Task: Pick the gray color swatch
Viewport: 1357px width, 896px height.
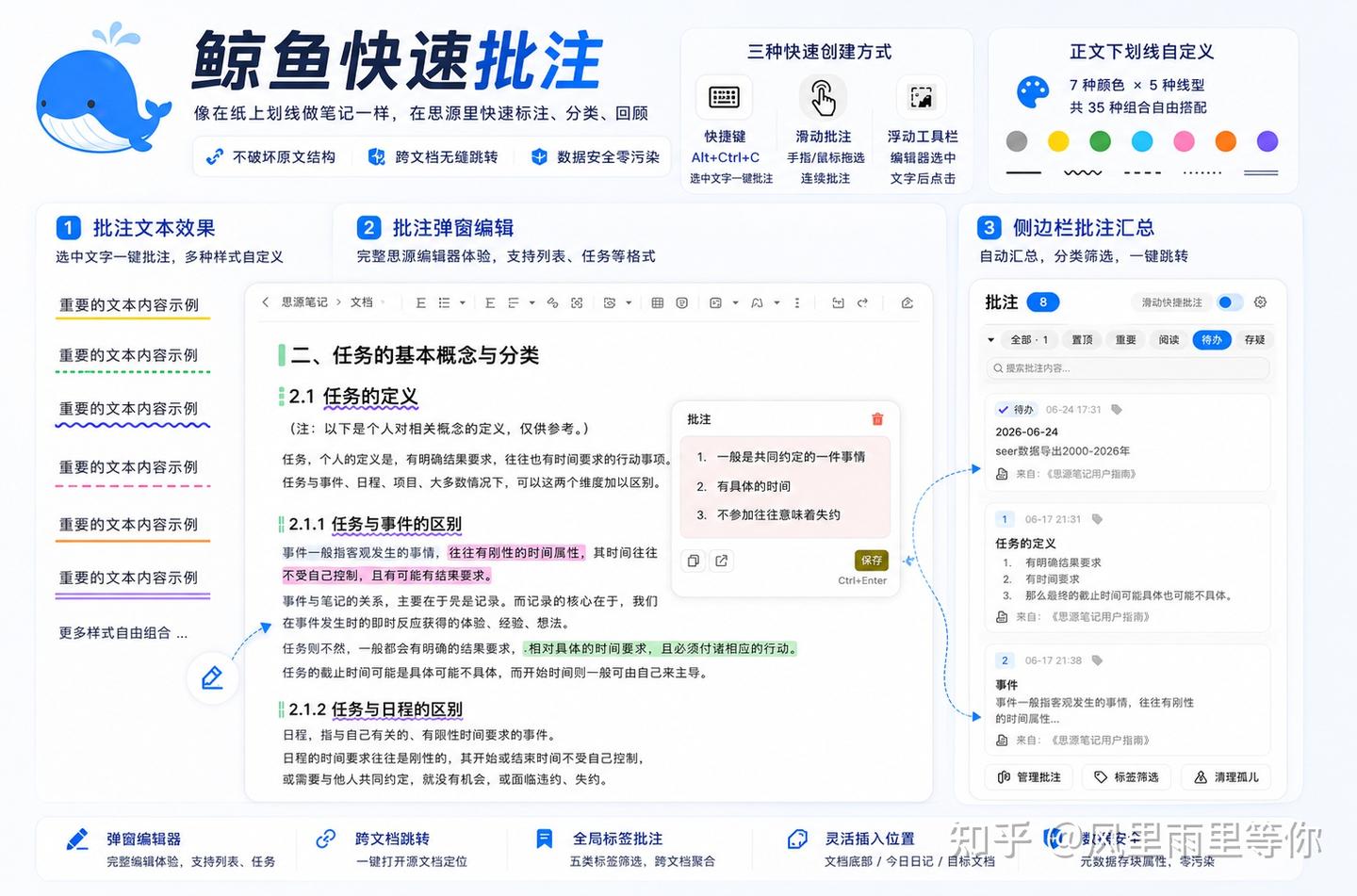Action: (x=1017, y=141)
